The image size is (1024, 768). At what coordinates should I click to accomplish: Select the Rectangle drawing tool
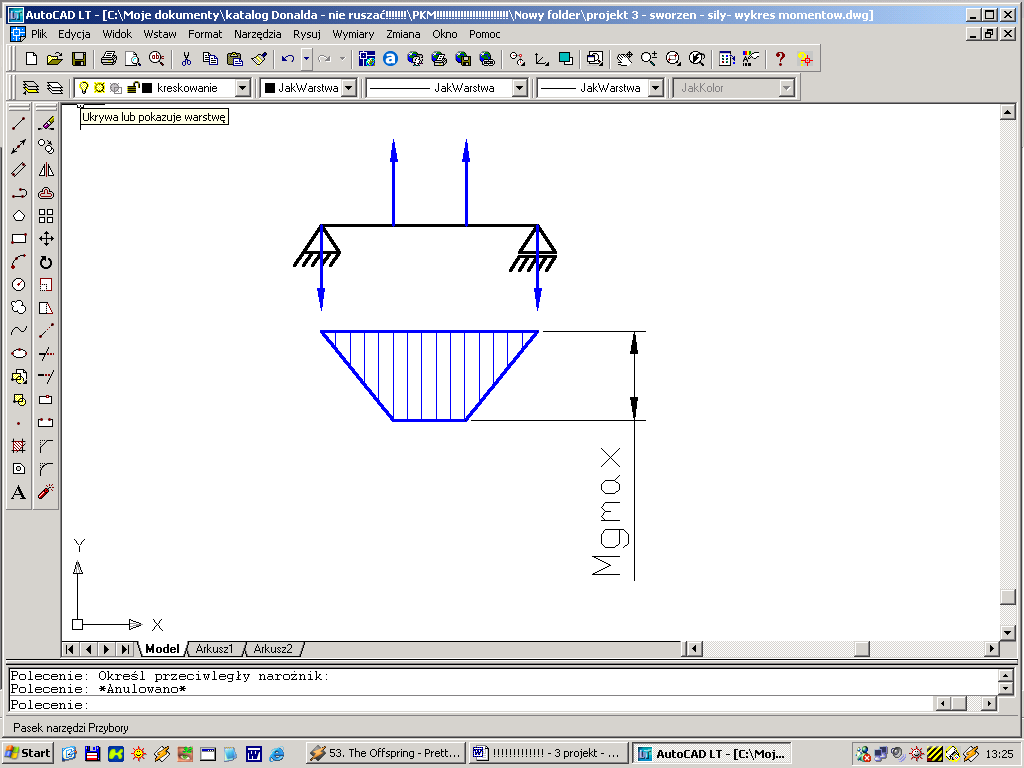tap(18, 239)
